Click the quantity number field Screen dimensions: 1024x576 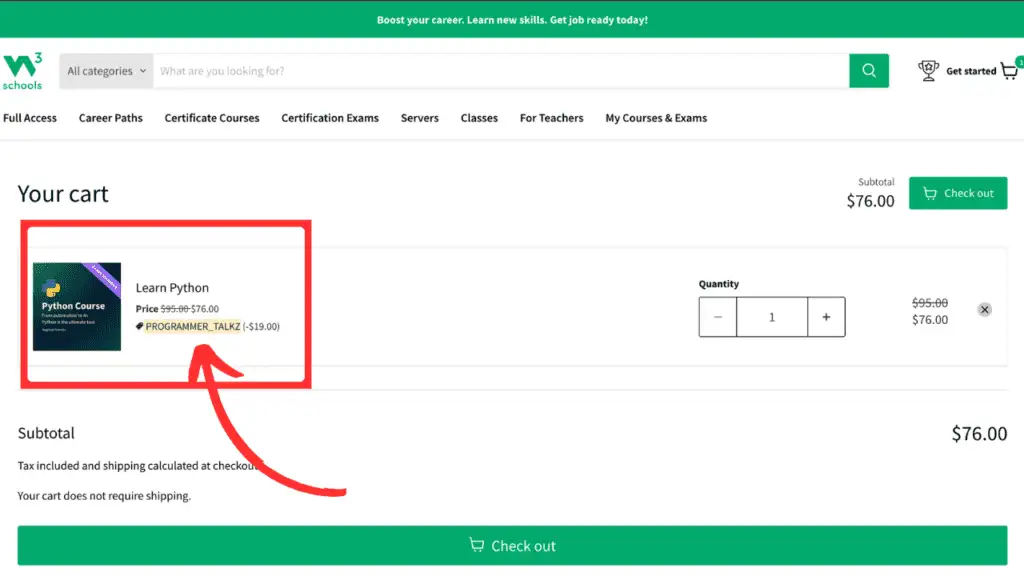pyautogui.click(x=772, y=317)
